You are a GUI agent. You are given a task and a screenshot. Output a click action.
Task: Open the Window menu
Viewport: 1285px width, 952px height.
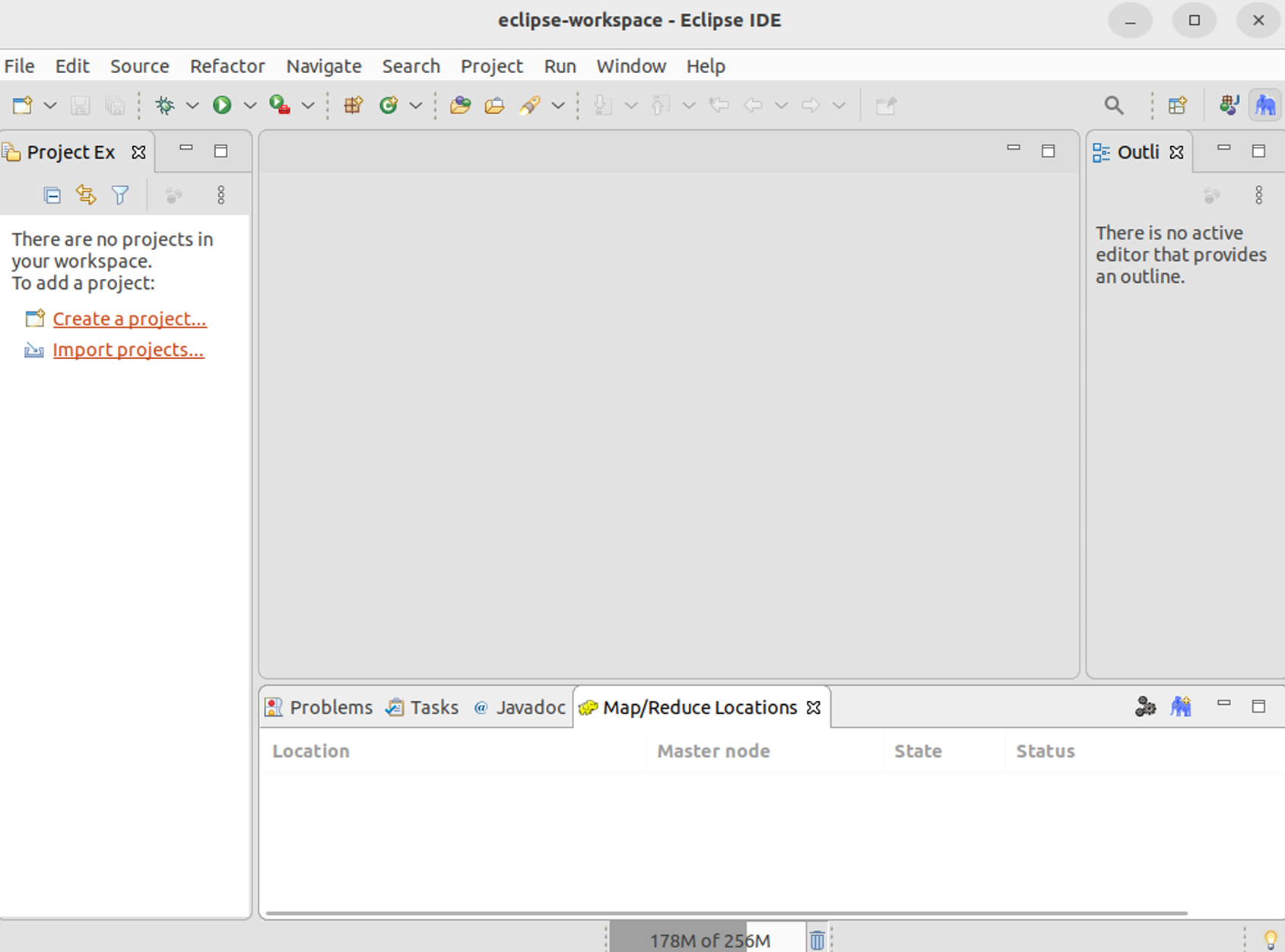pos(631,66)
